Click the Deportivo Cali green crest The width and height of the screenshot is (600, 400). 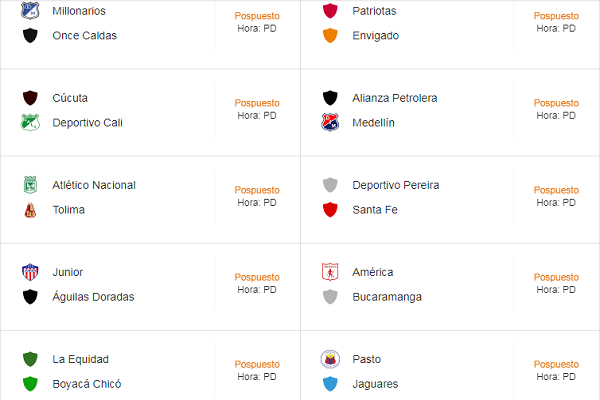tap(30, 122)
